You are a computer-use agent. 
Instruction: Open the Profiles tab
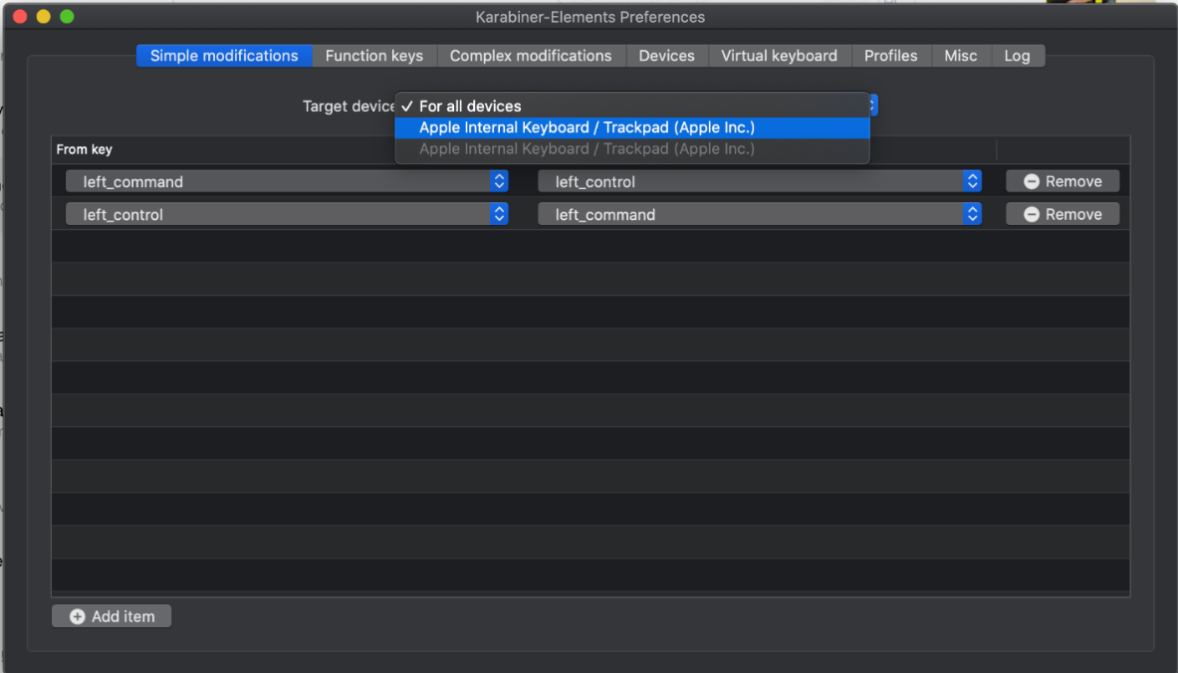tap(890, 56)
